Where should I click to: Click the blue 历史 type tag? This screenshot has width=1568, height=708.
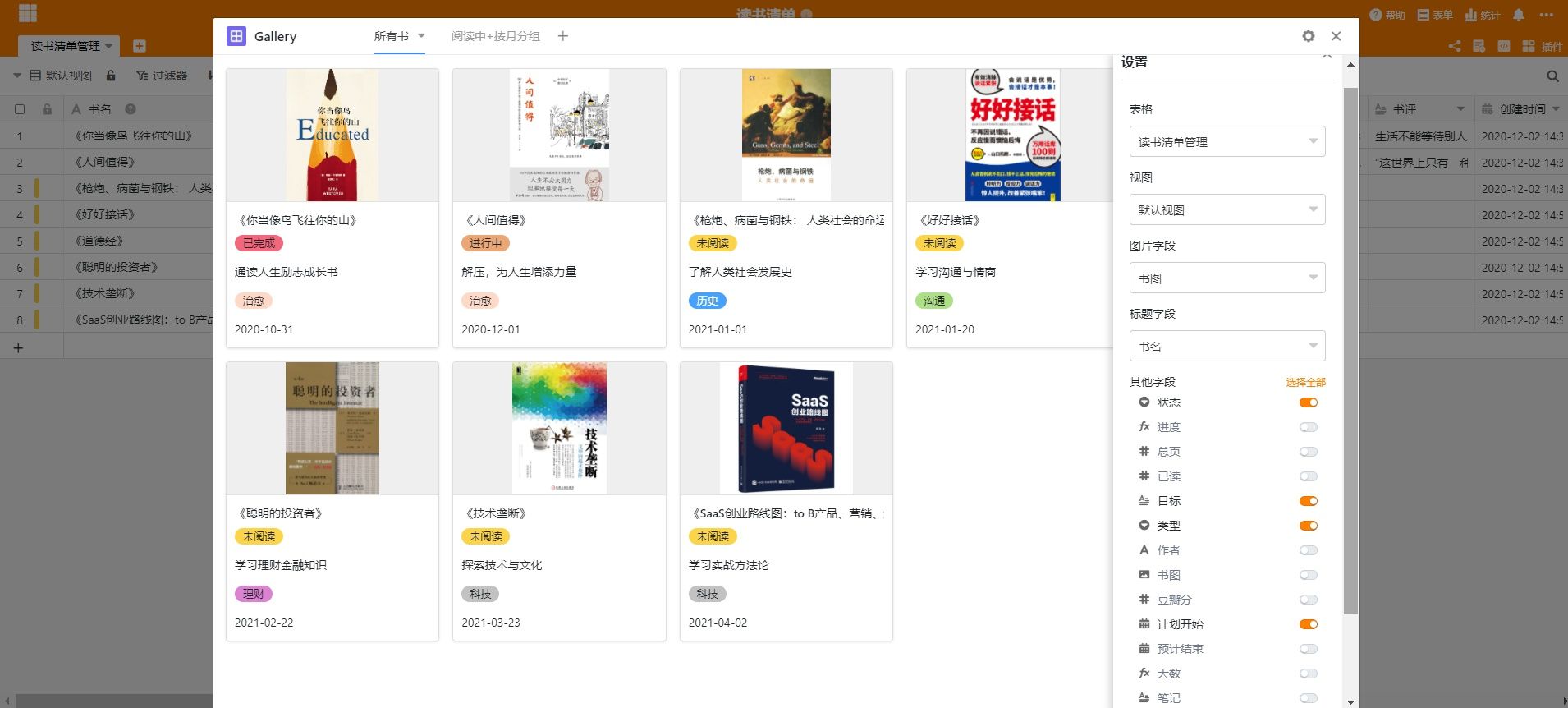coord(708,301)
